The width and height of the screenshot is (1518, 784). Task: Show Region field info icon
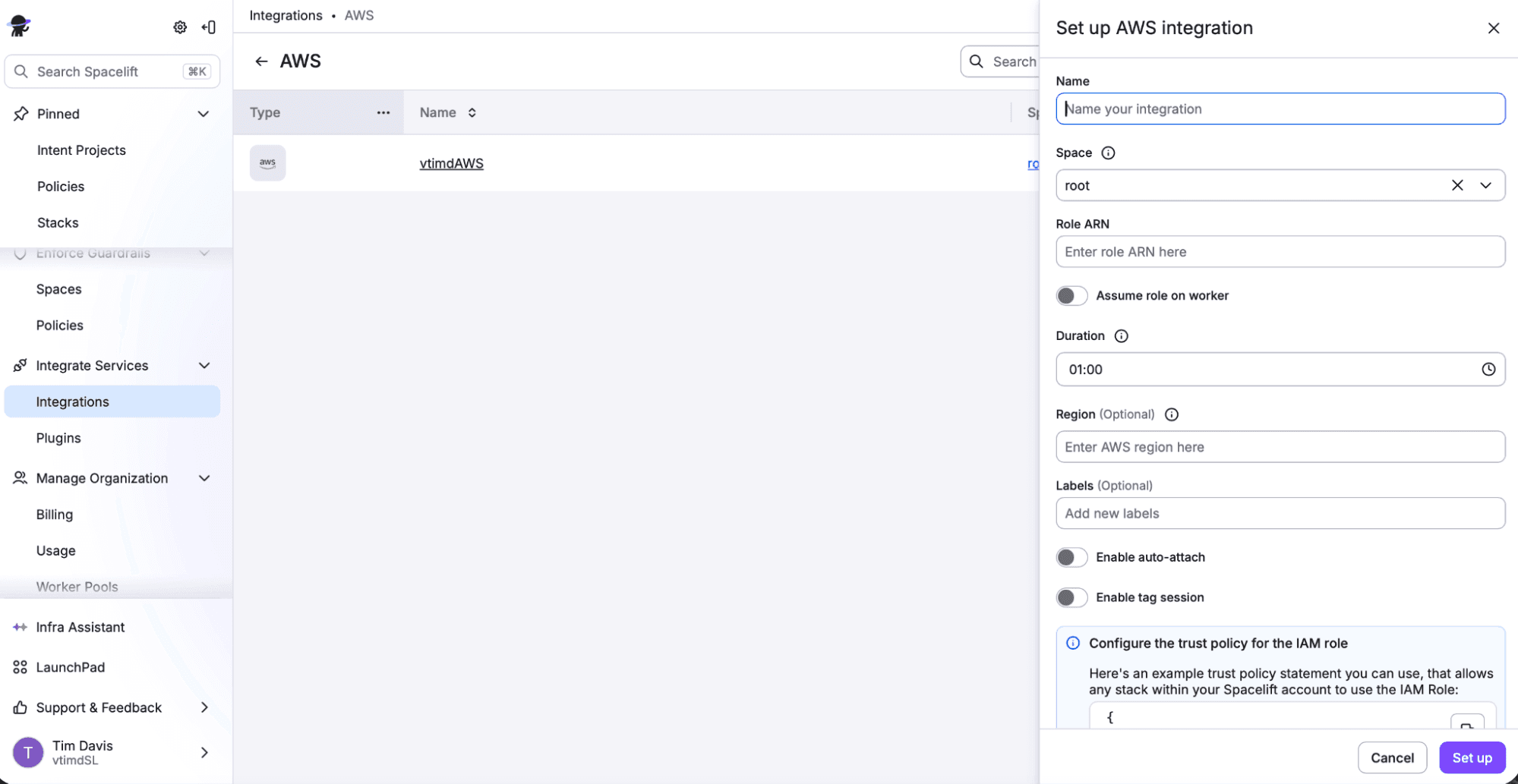(x=1172, y=414)
